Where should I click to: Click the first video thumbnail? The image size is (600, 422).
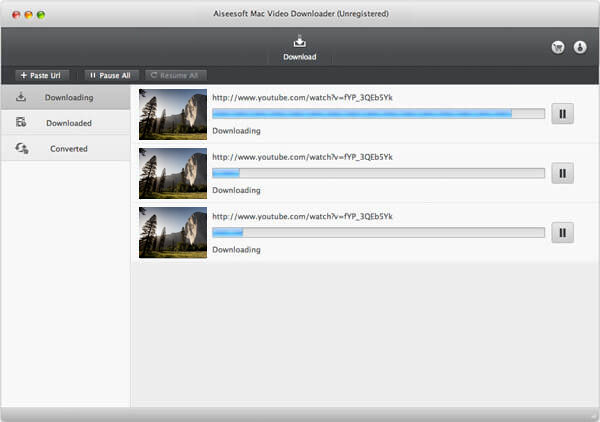pos(173,114)
